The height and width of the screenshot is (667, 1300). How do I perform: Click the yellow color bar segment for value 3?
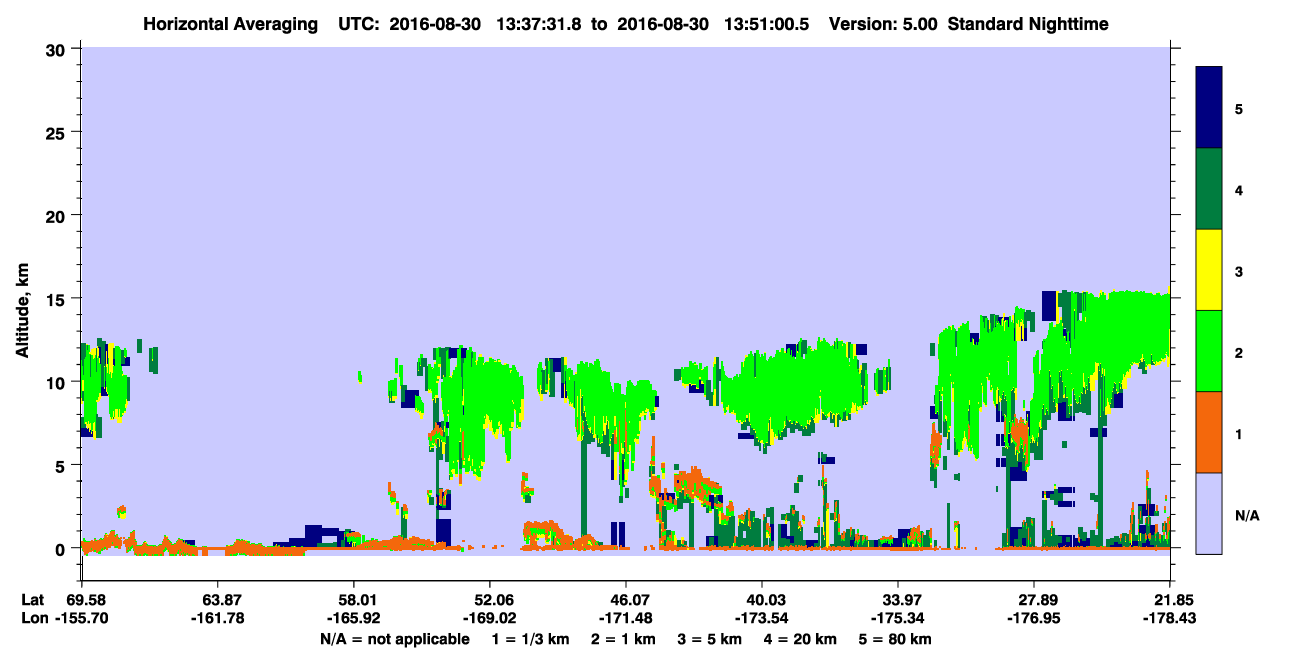[1209, 270]
